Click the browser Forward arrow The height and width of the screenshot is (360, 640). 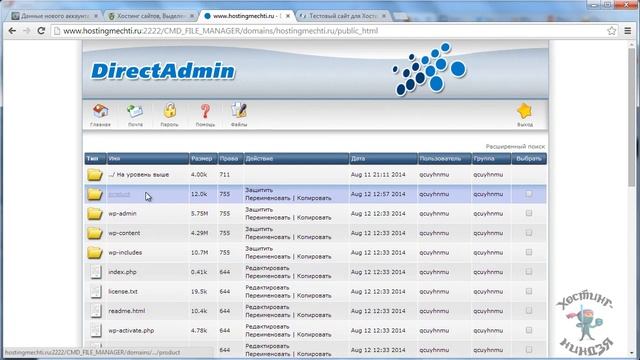27,31
